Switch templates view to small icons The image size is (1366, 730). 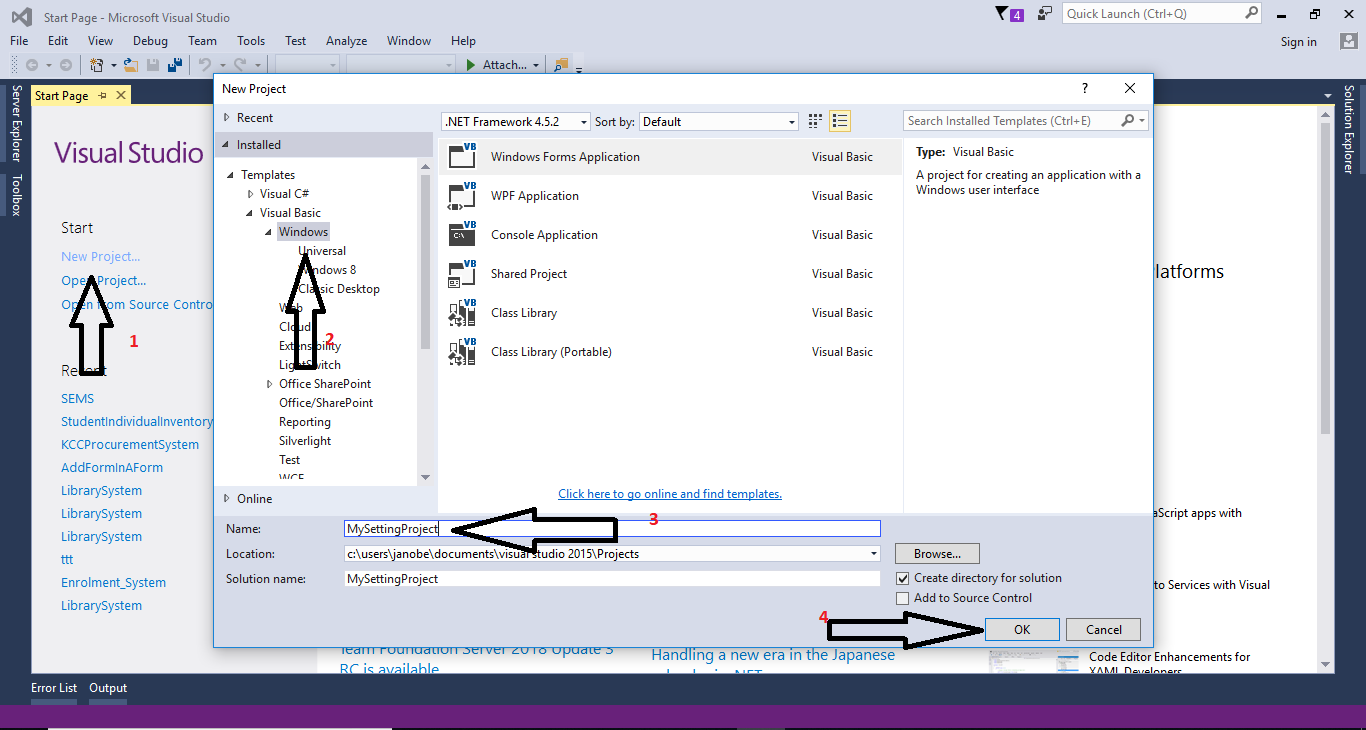pos(815,121)
